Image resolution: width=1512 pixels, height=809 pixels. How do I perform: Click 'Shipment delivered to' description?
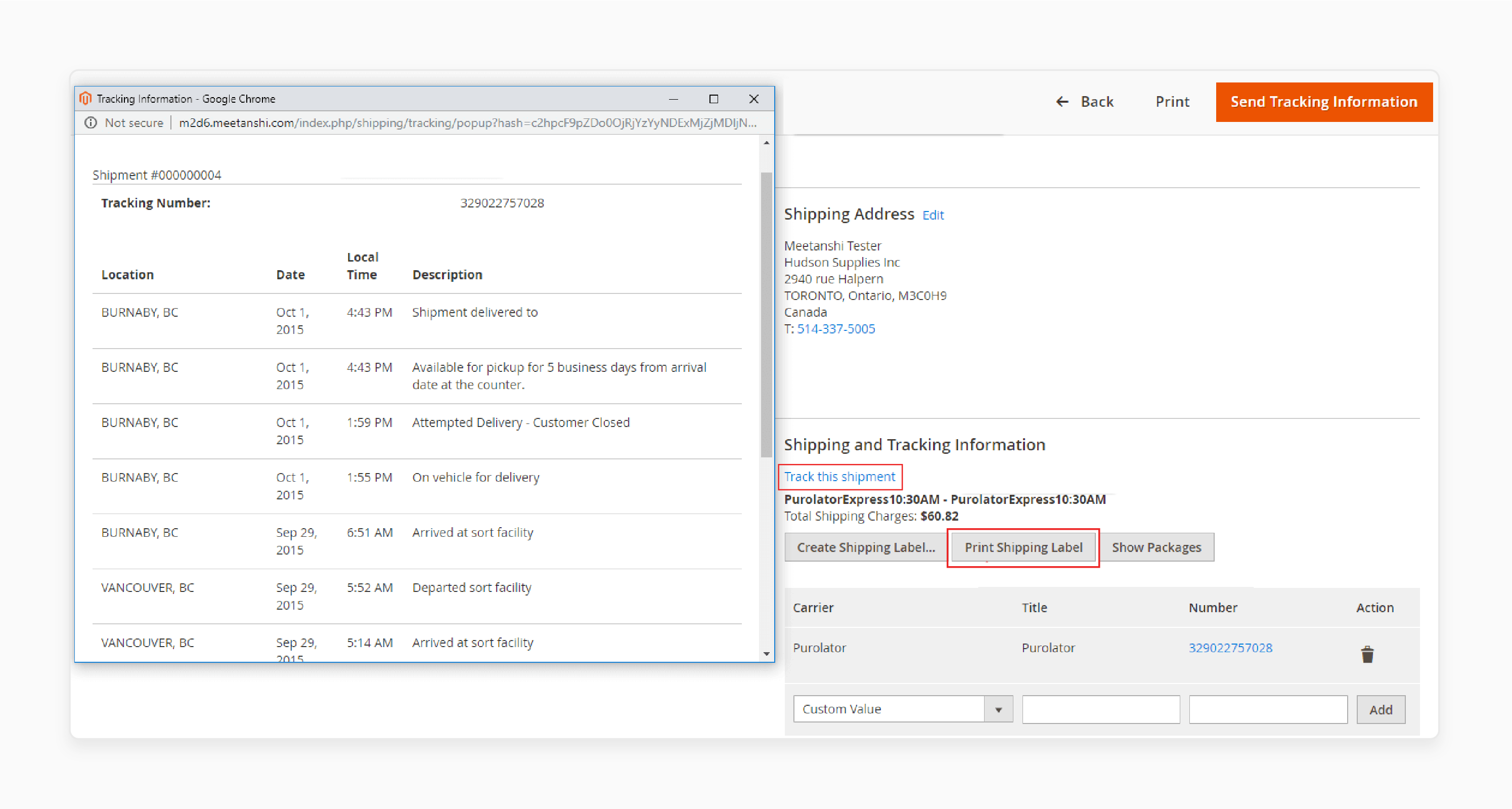[475, 312]
